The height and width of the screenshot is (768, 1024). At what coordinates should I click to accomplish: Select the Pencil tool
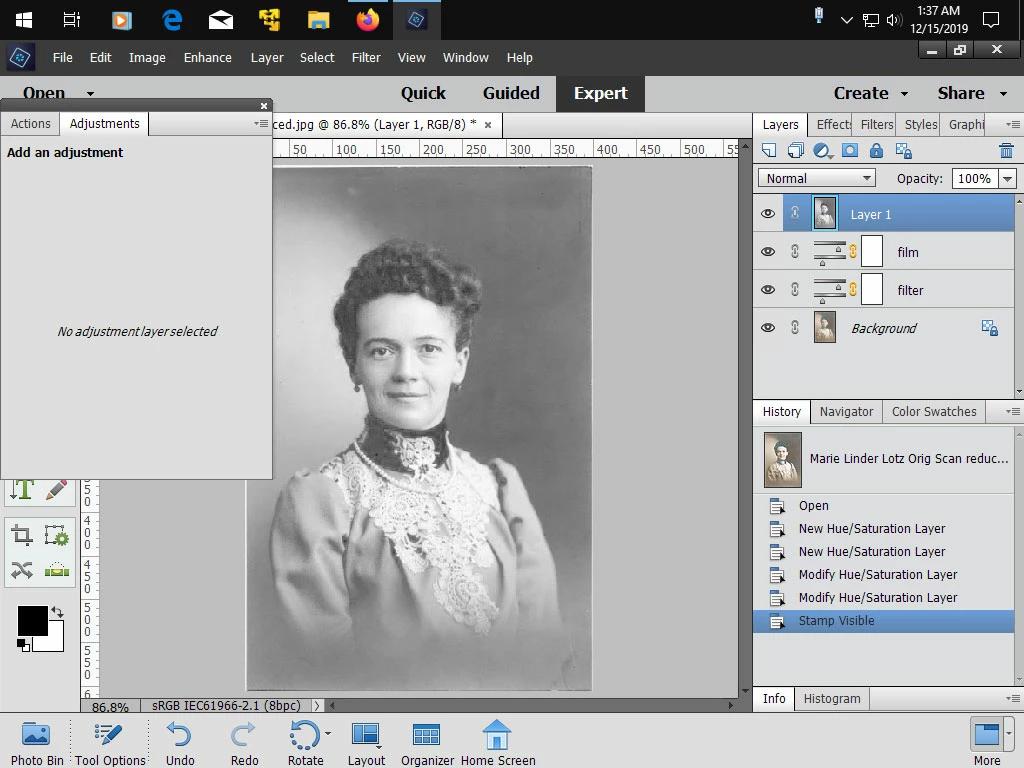click(x=57, y=490)
